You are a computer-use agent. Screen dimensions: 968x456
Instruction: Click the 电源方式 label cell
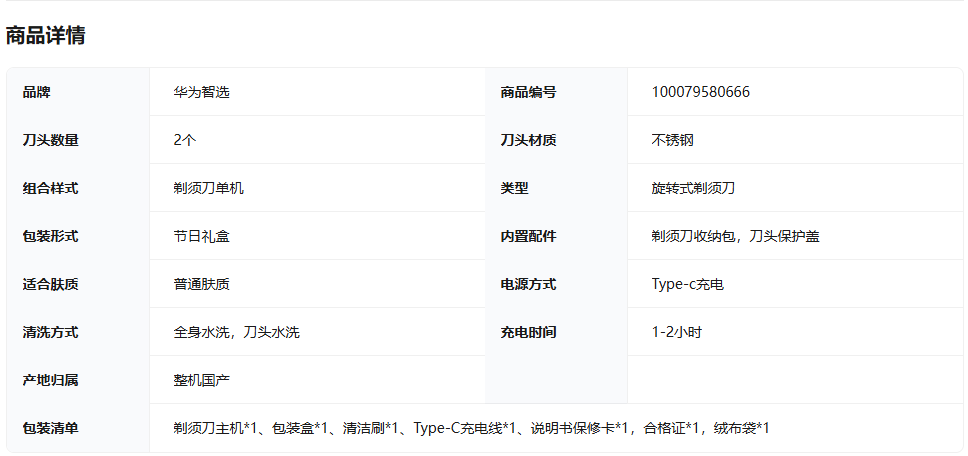tap(528, 284)
